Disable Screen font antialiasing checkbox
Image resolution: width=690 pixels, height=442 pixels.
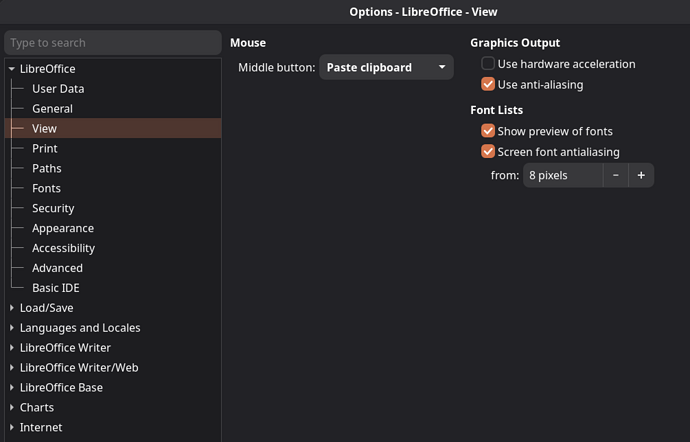(x=488, y=152)
